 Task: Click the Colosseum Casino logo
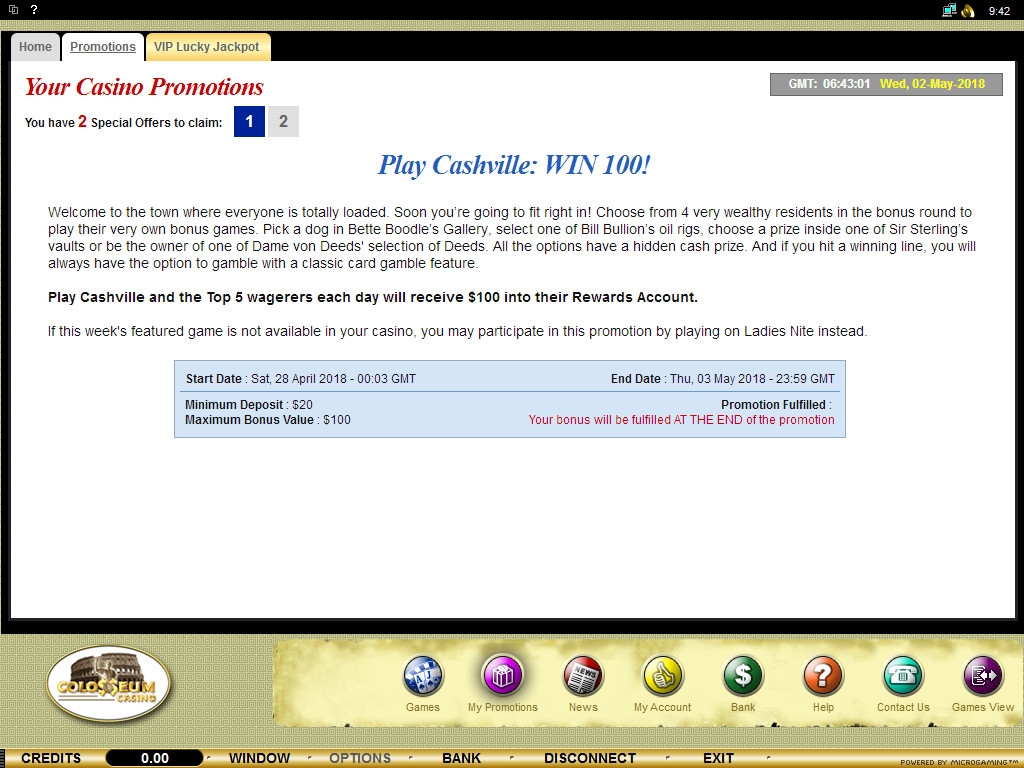[x=109, y=684]
